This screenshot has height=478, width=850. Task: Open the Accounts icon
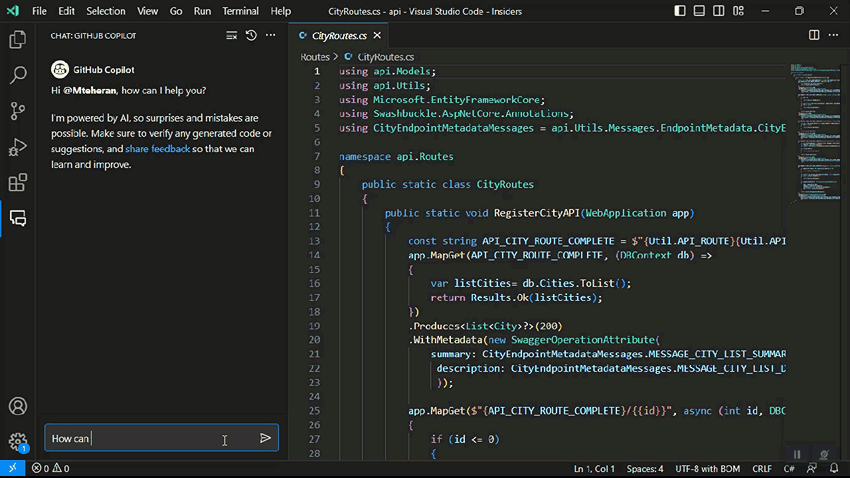17,406
